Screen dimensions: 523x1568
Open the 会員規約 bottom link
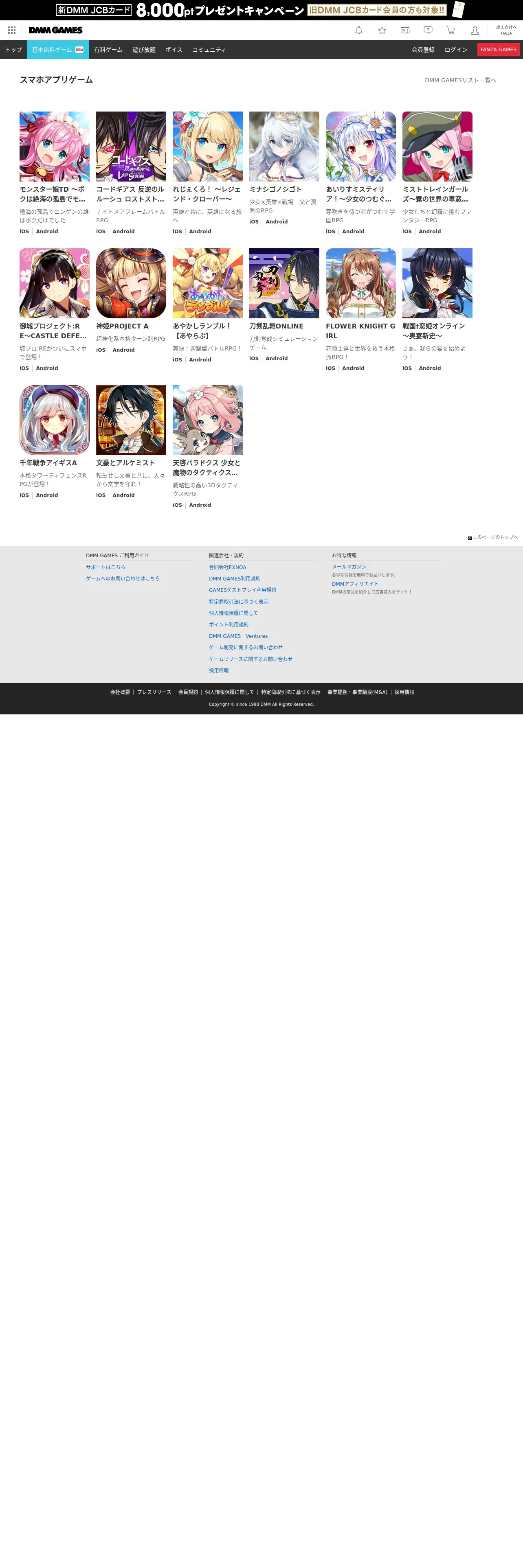(188, 692)
